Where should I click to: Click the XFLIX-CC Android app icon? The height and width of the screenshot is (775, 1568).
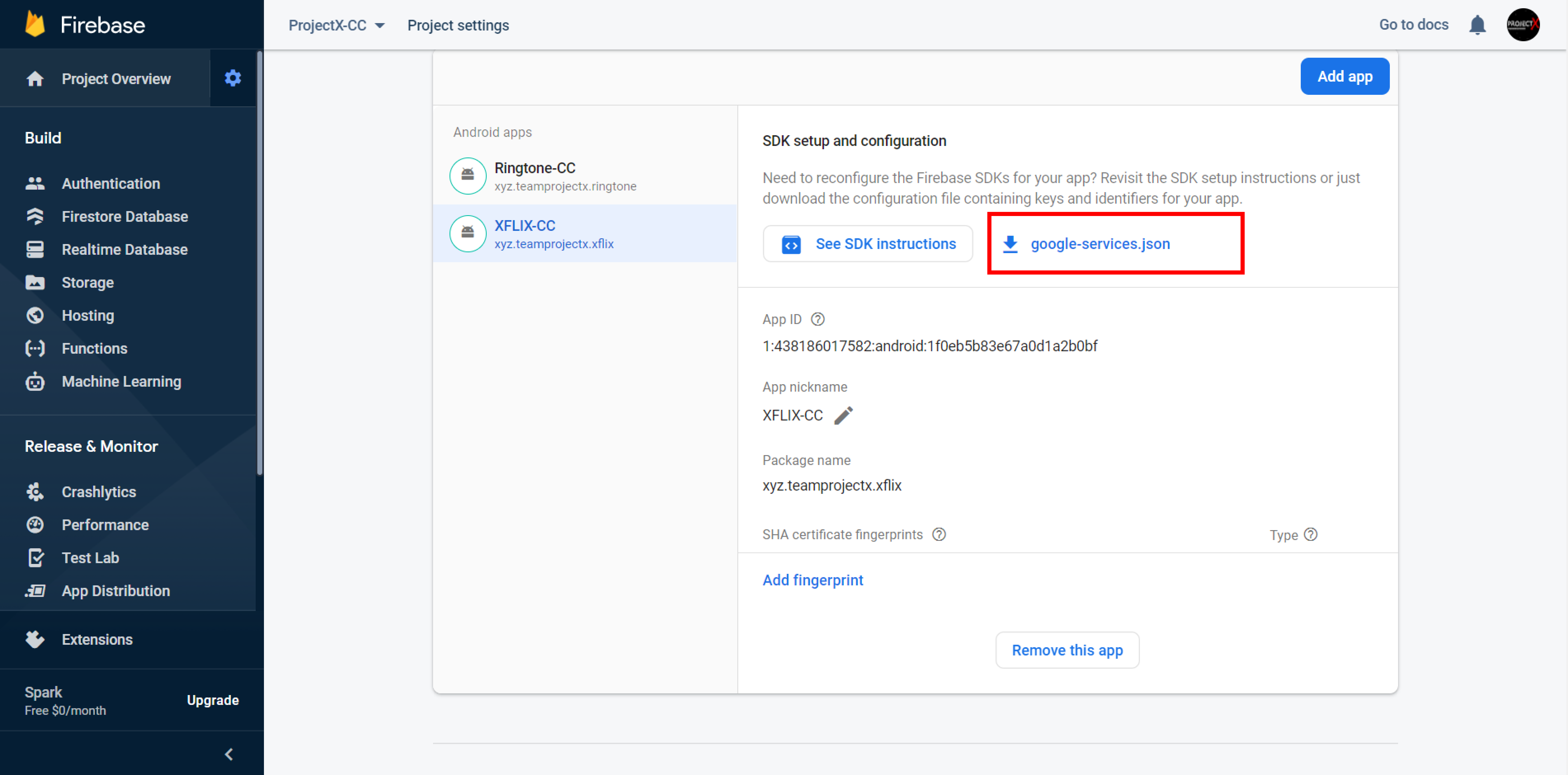point(467,233)
